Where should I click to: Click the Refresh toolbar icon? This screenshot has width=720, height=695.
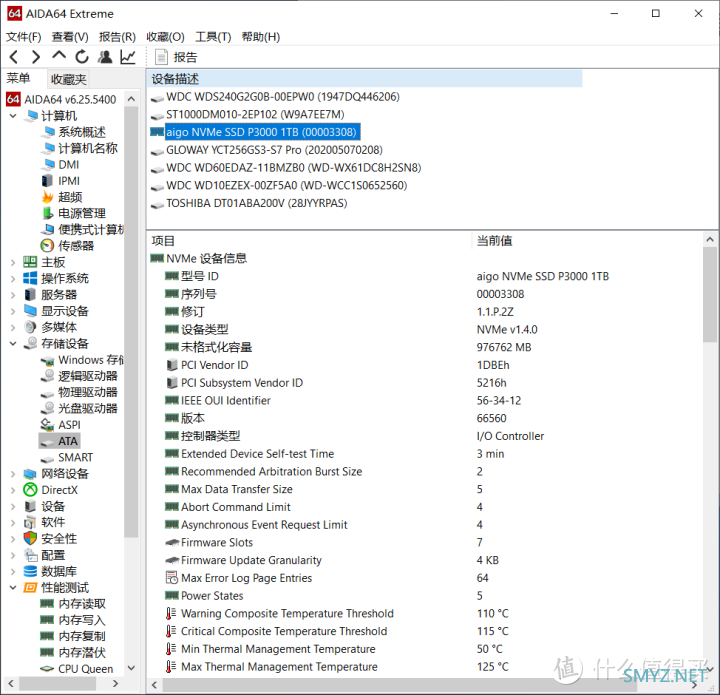(x=82, y=57)
